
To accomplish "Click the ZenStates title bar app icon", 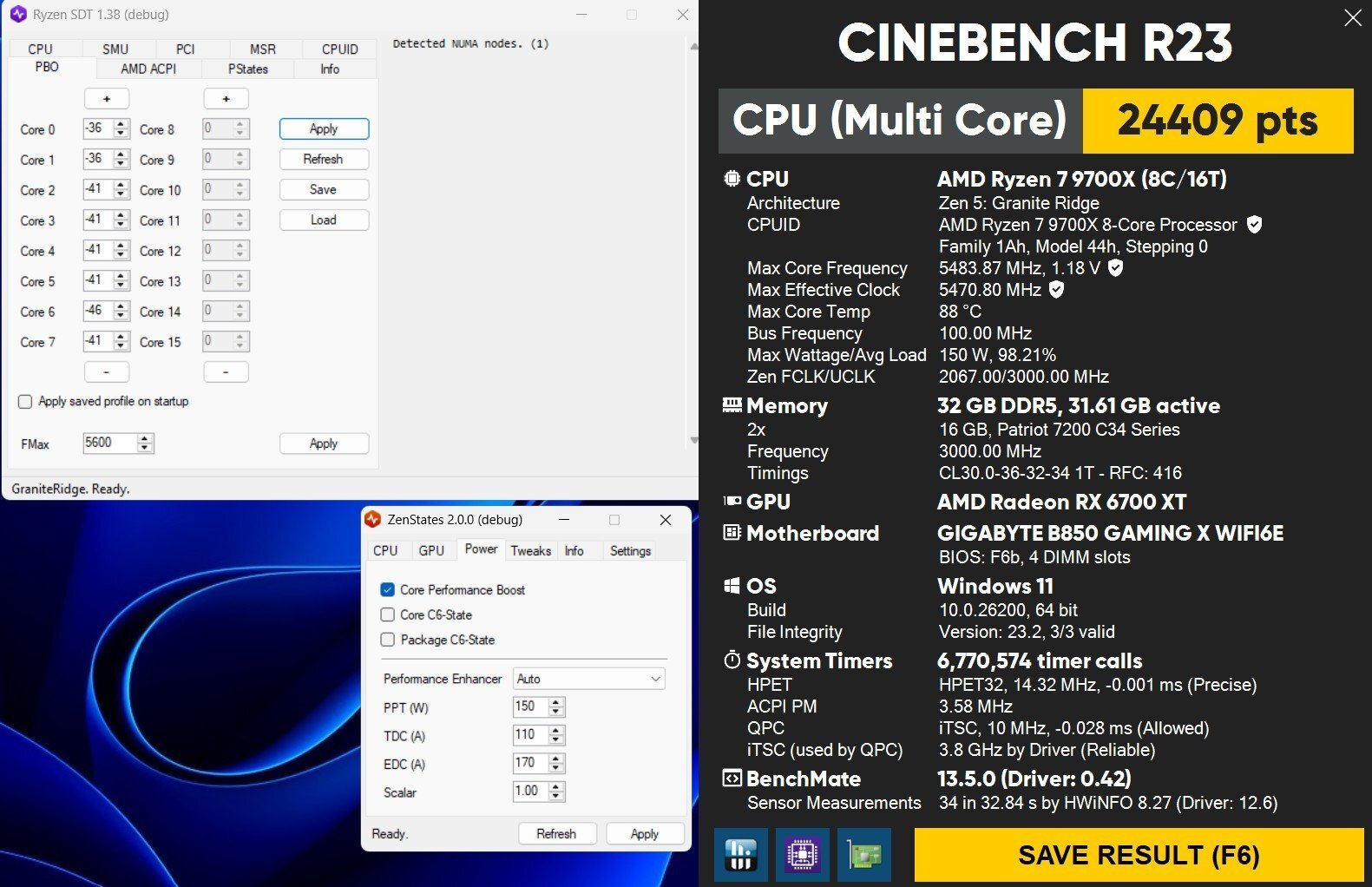I will [373, 520].
